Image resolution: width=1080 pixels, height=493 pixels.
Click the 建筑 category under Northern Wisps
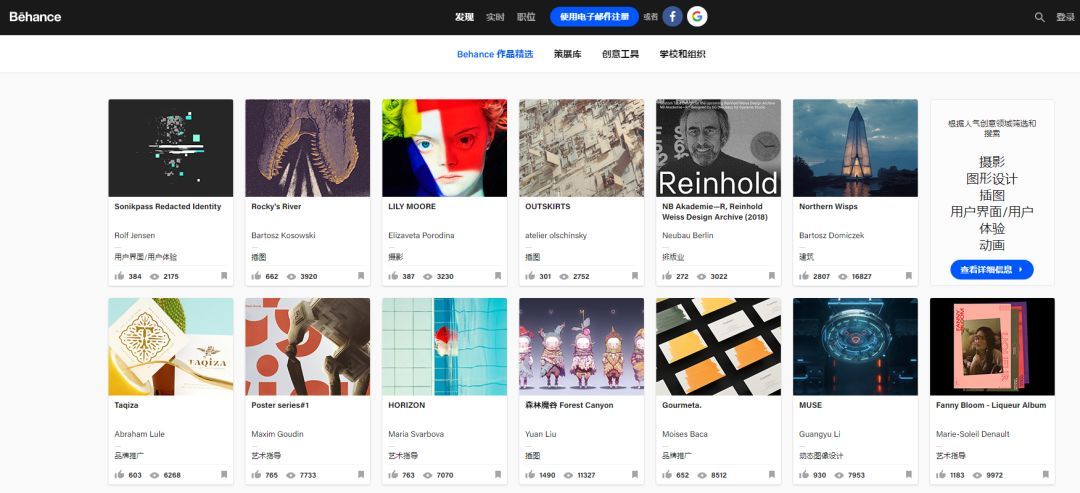(x=807, y=257)
